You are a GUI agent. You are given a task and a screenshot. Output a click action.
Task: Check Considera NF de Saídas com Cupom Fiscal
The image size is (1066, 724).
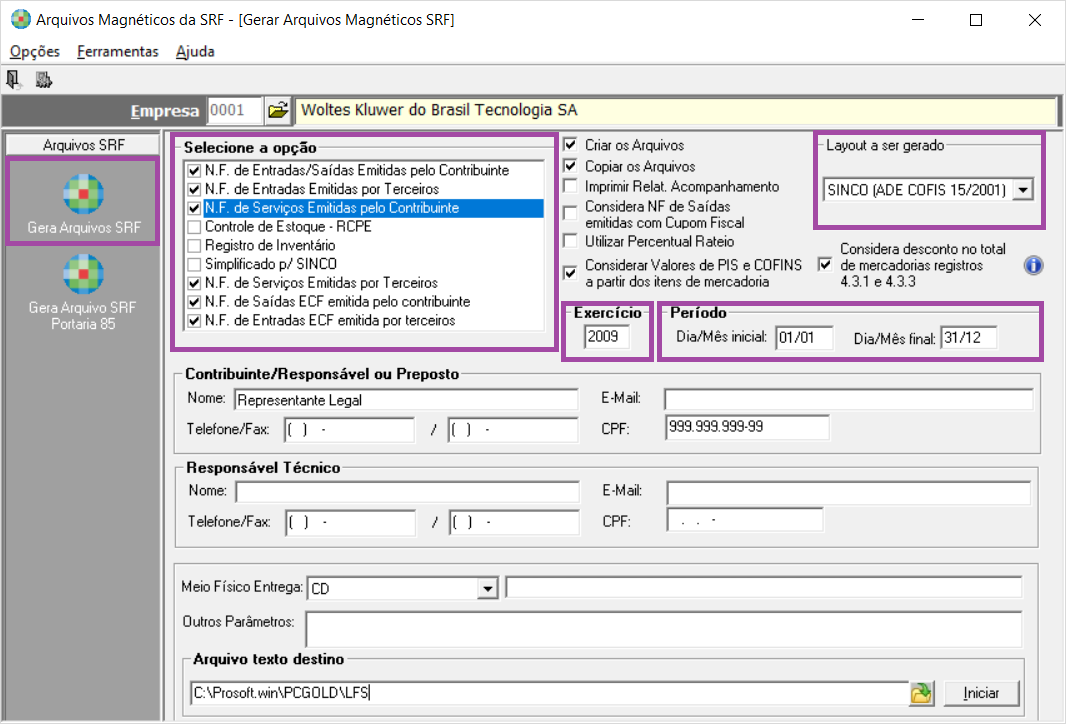[570, 213]
